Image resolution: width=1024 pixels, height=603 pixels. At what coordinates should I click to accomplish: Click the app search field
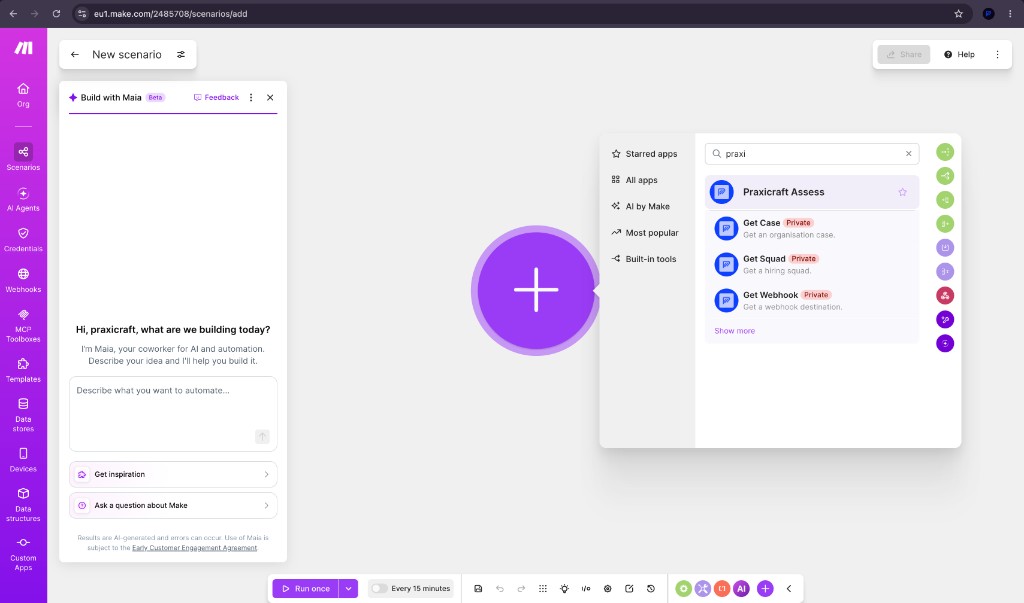coord(810,154)
